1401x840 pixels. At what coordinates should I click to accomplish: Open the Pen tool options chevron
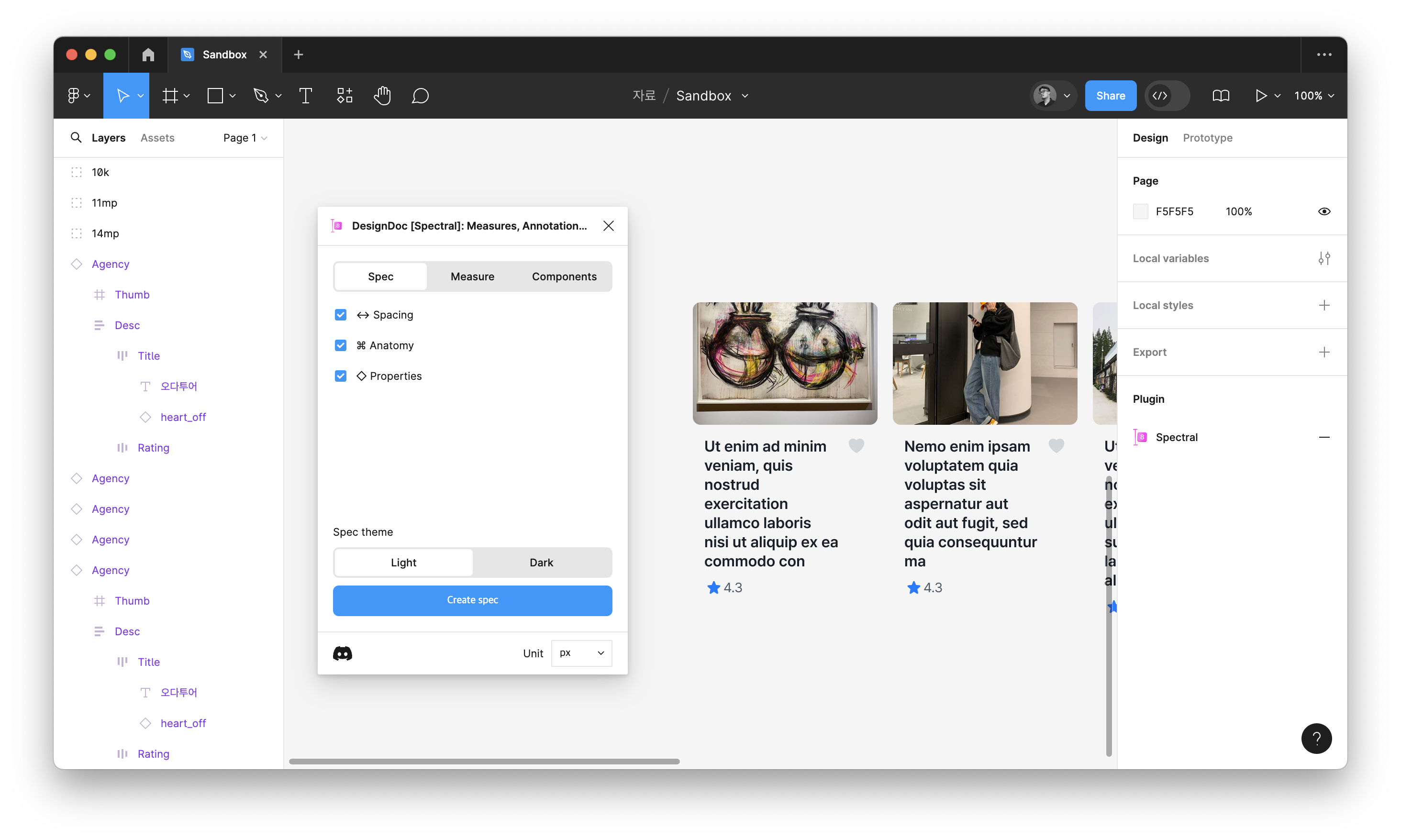pos(278,96)
